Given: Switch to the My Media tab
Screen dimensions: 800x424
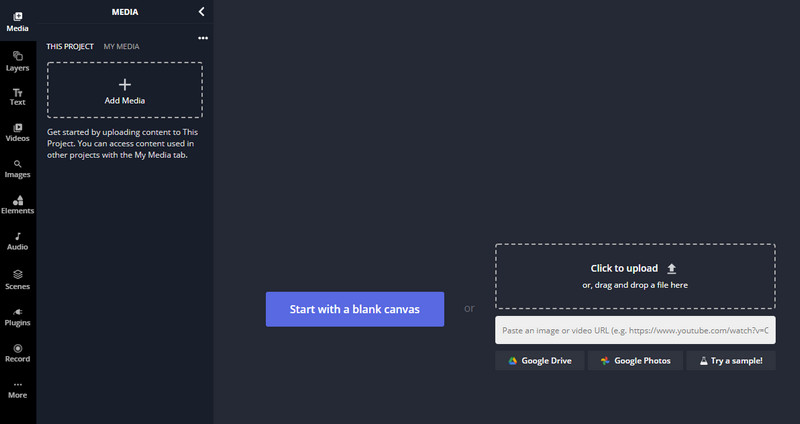Looking at the screenshot, I should tap(121, 46).
